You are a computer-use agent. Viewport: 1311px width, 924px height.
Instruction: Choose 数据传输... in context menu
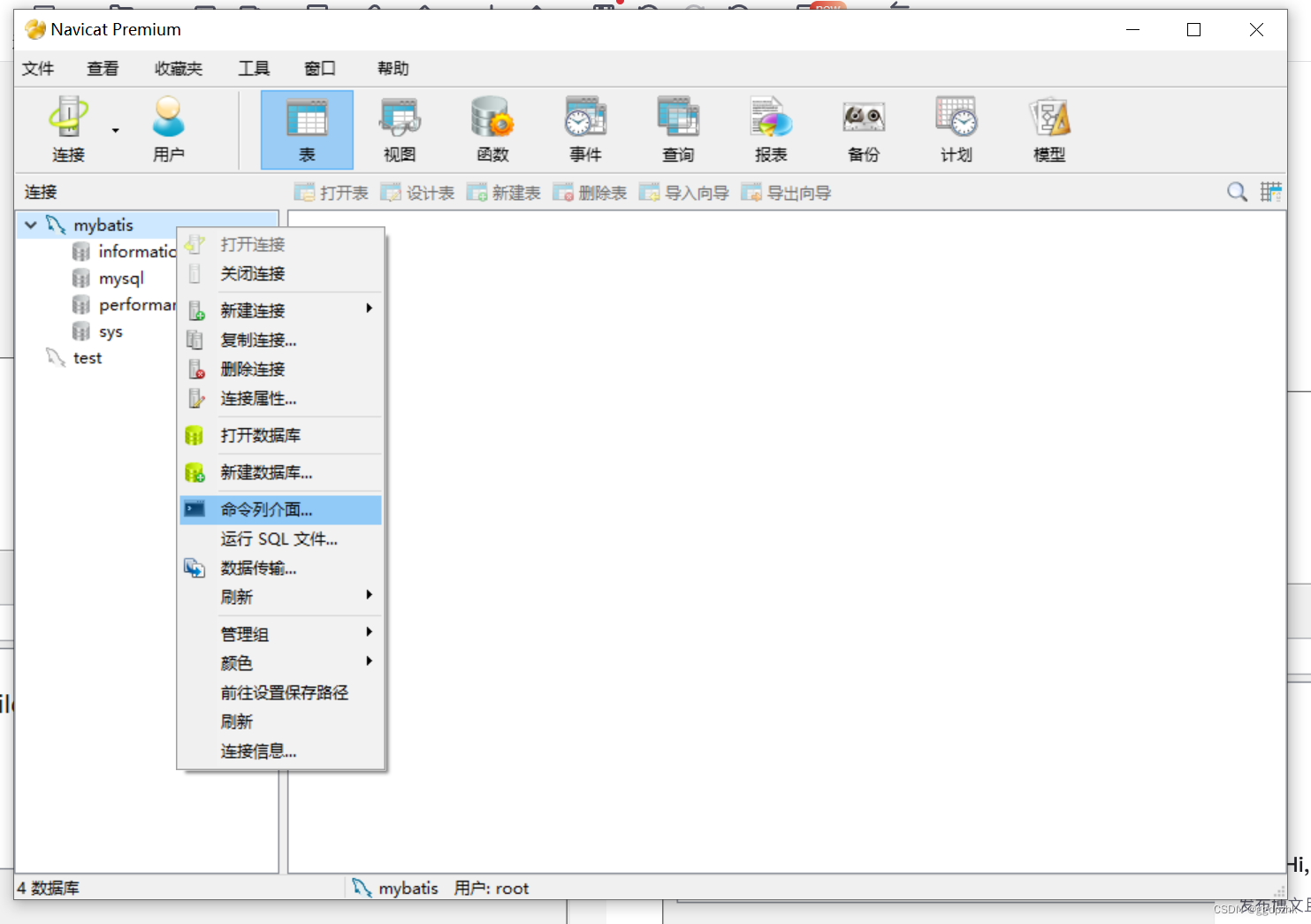[281, 568]
